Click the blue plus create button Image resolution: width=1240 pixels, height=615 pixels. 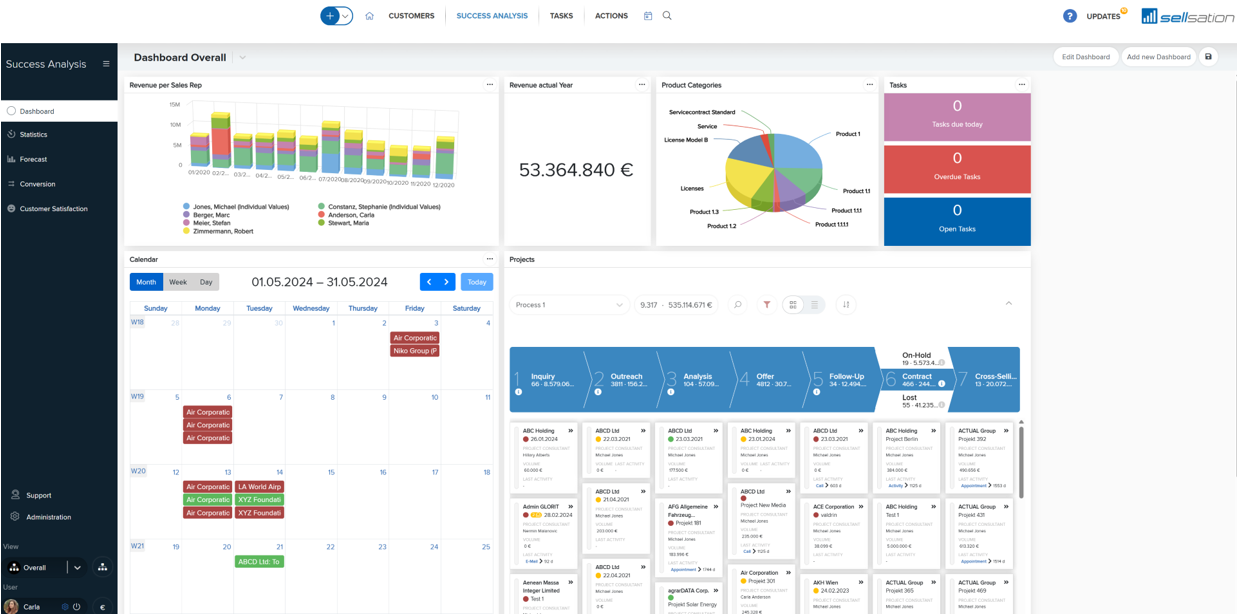[330, 16]
